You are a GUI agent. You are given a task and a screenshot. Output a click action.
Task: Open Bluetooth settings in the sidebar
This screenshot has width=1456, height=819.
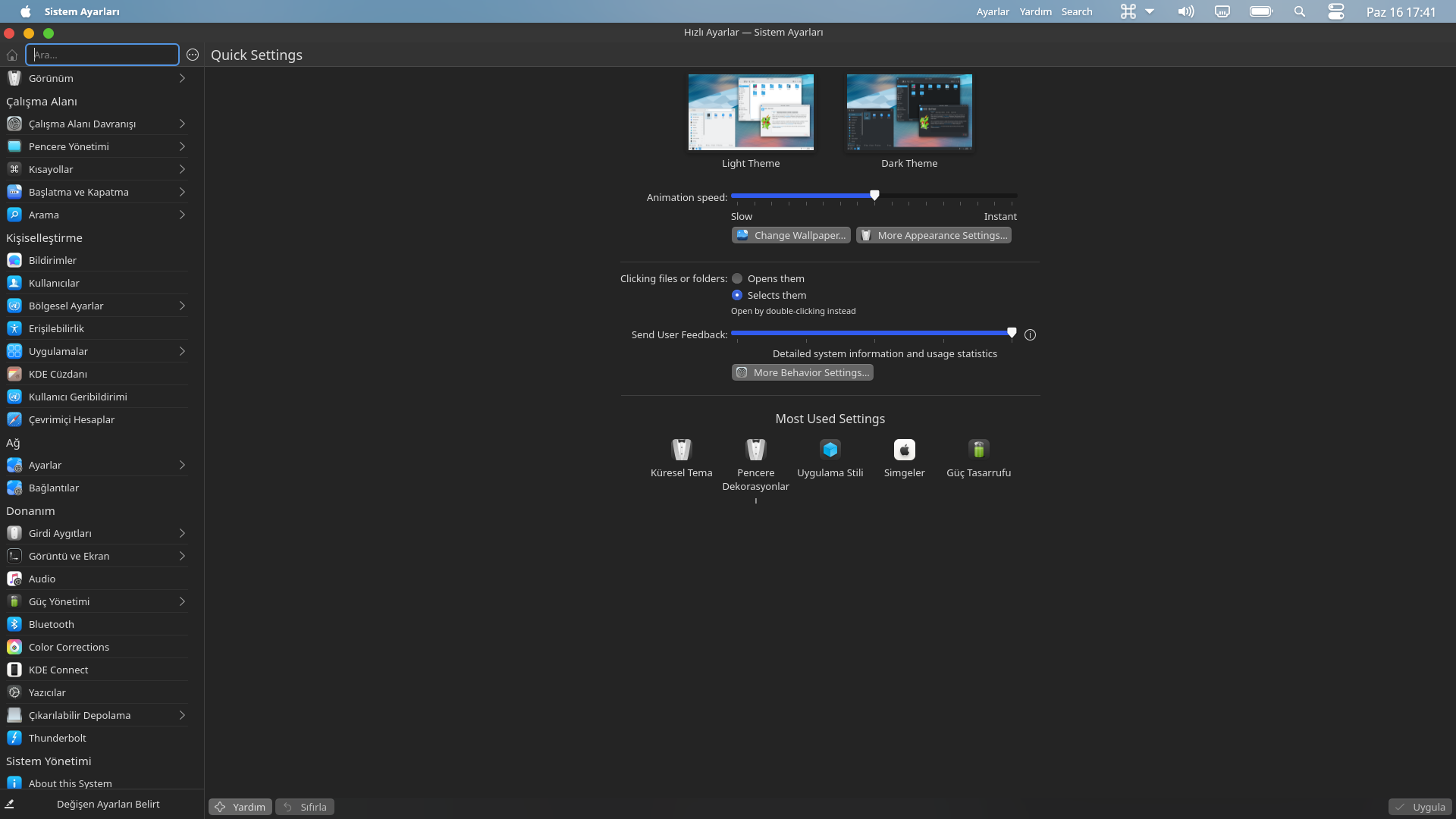click(x=52, y=624)
